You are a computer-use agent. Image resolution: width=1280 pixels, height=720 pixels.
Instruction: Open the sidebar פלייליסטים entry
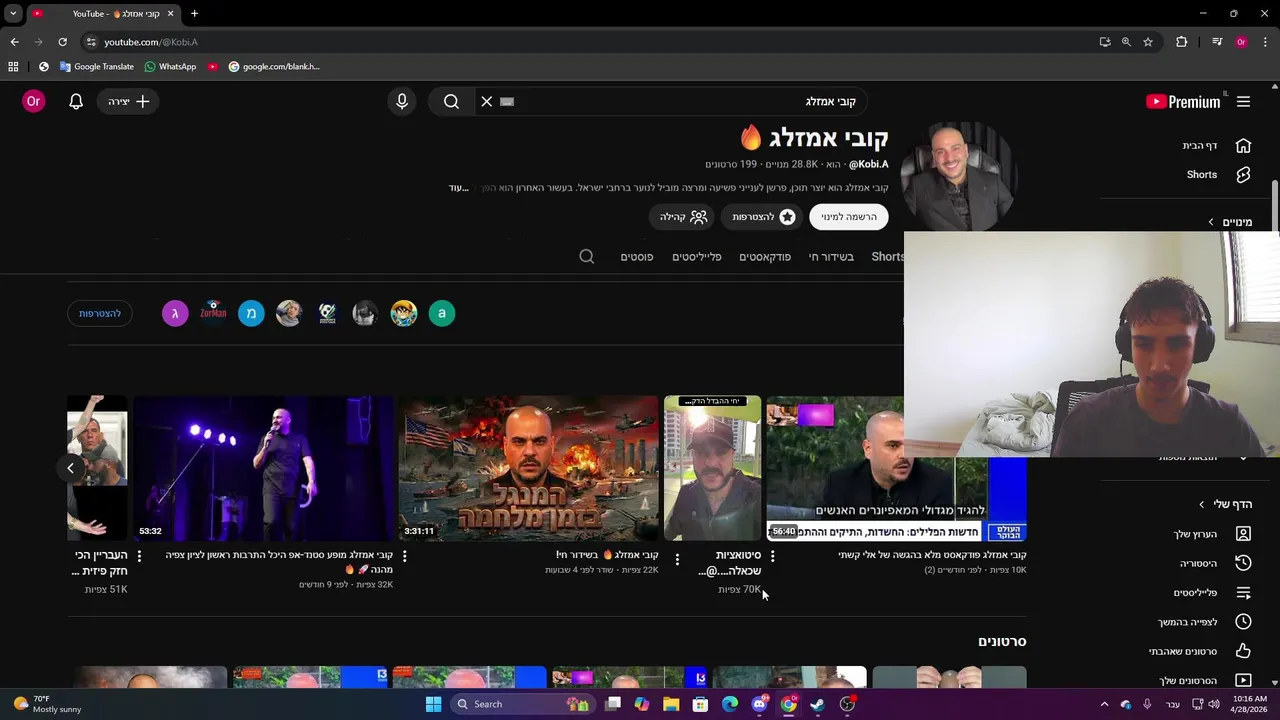pyautogui.click(x=1210, y=592)
